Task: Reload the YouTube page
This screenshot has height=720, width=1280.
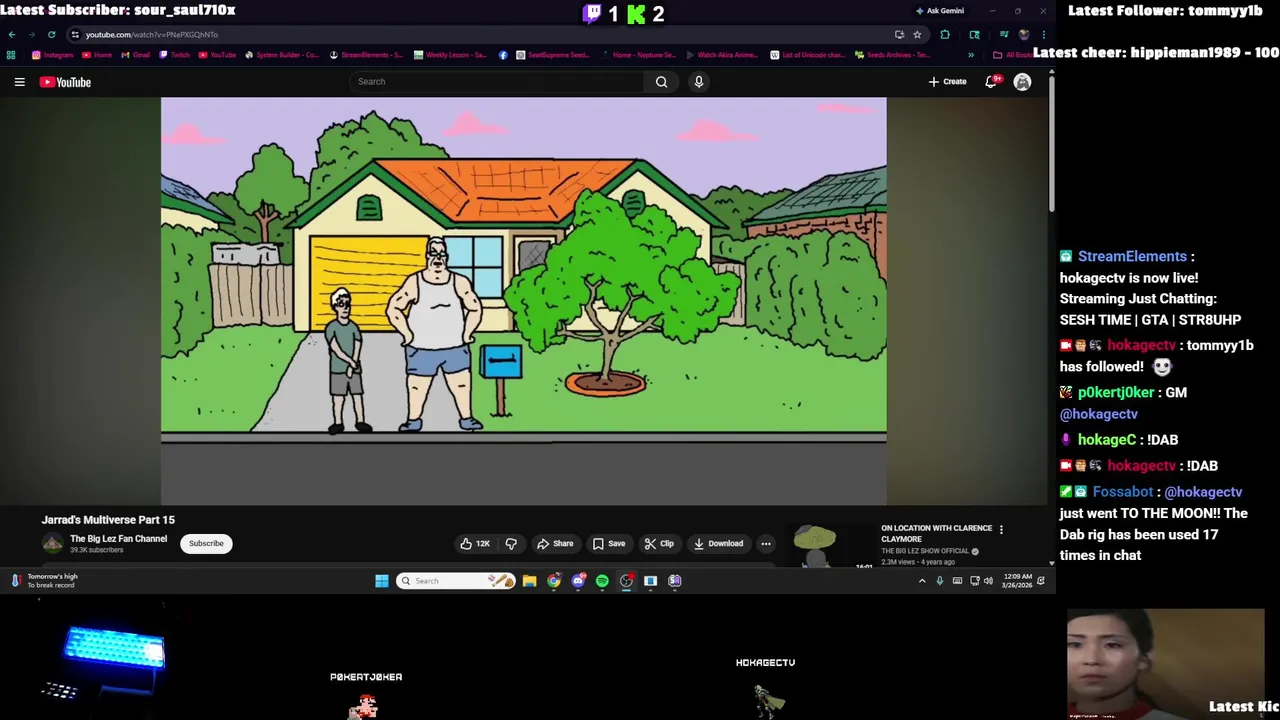Action: pyautogui.click(x=52, y=35)
